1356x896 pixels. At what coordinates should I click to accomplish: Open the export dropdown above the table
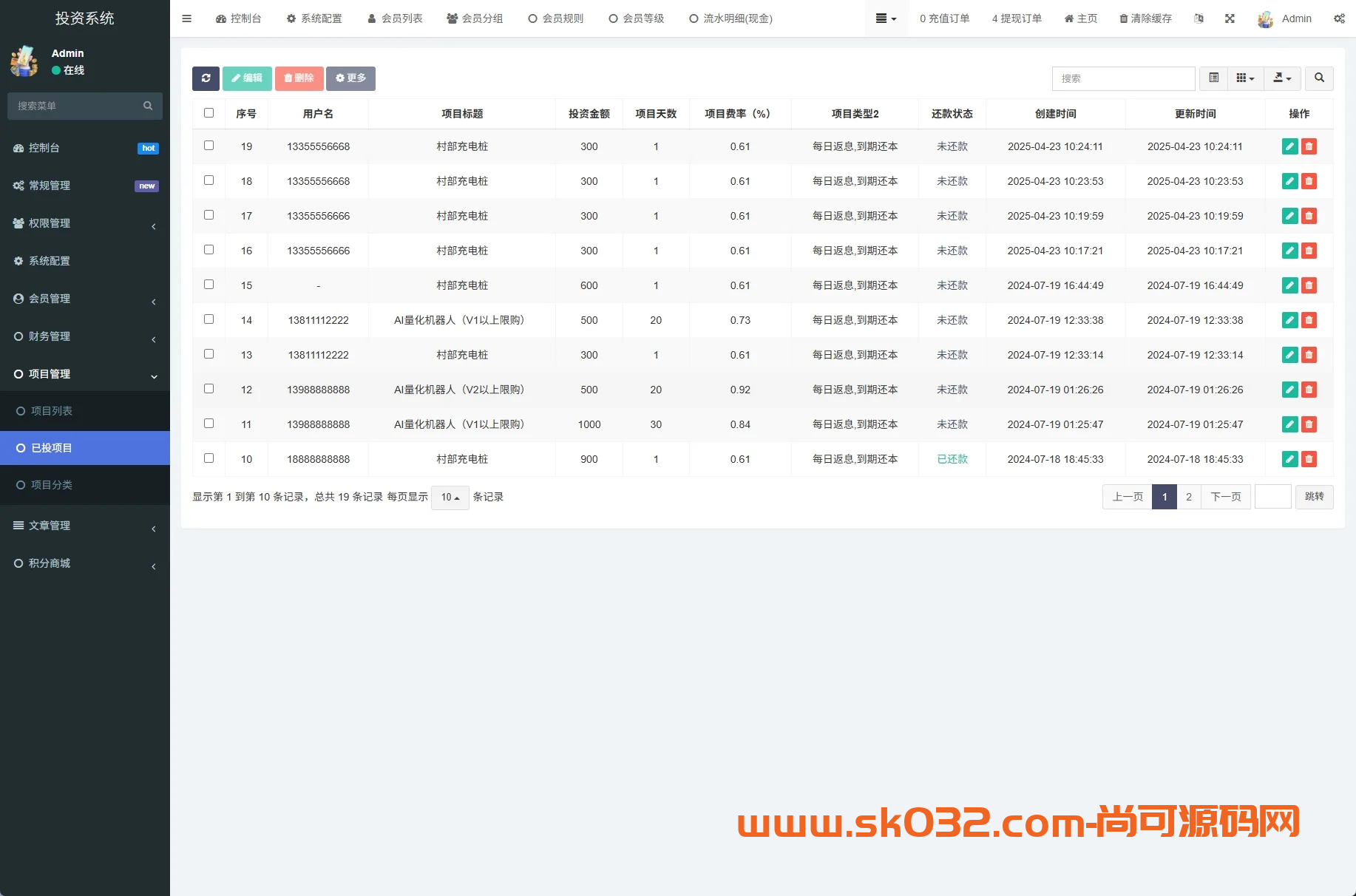click(1282, 78)
